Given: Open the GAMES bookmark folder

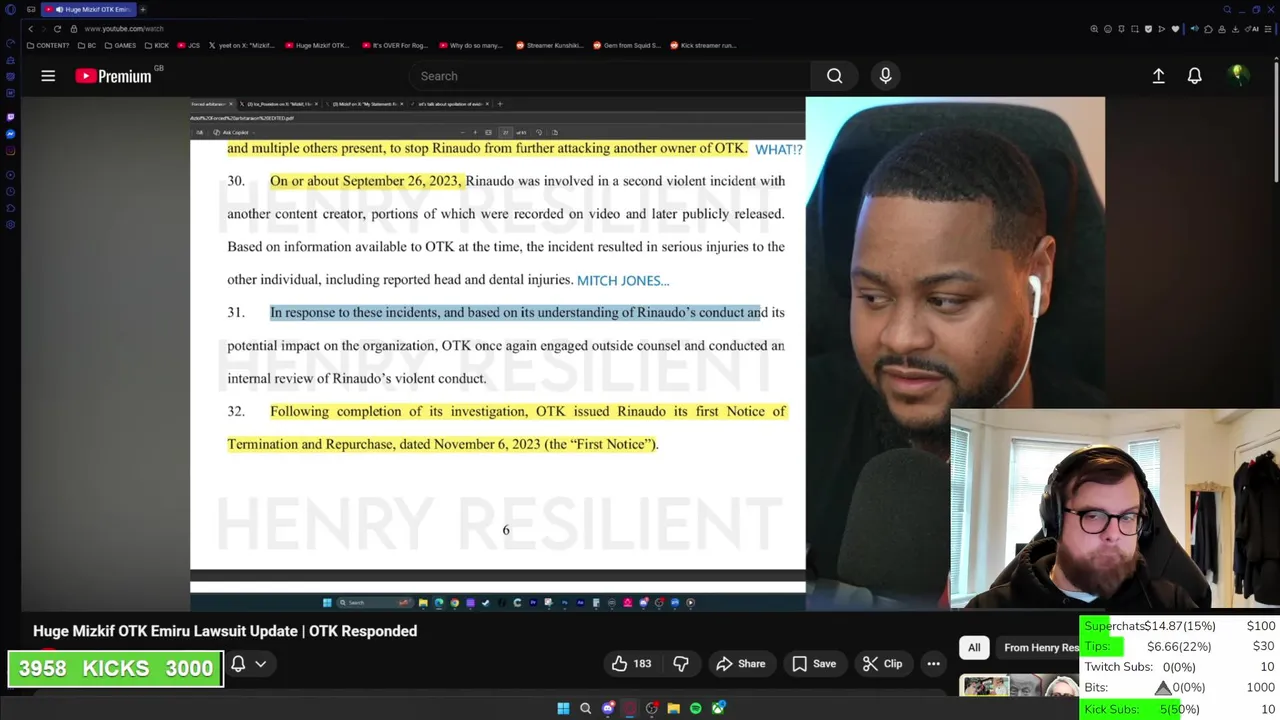Looking at the screenshot, I should click(120, 45).
